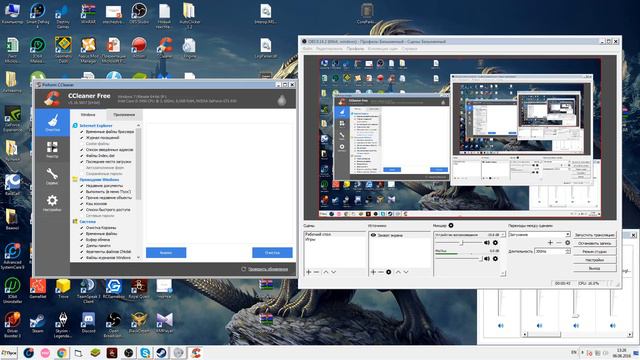Open Nexus Mod Manager desktop shortcut
The height and width of the screenshot is (360, 640).
click(x=88, y=50)
